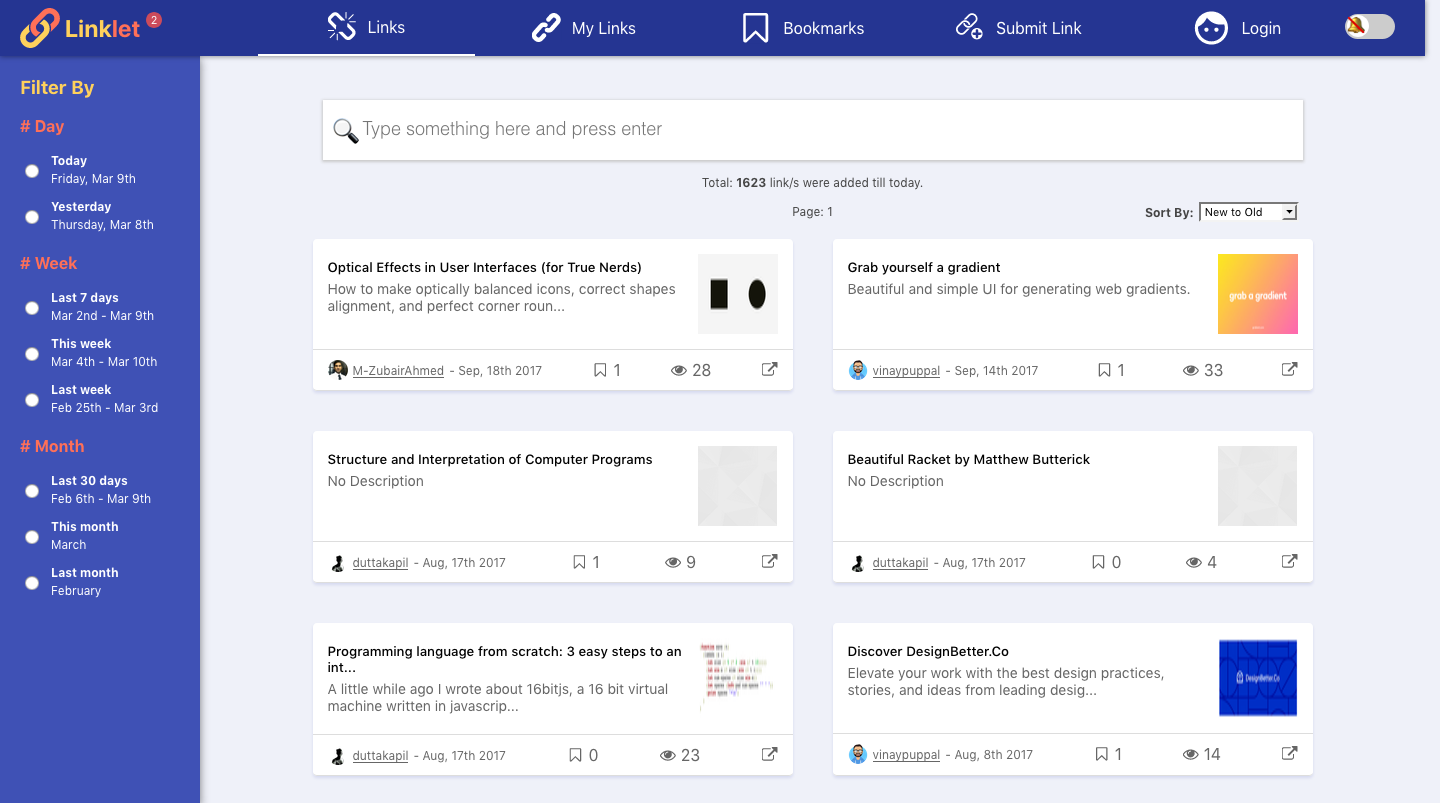
Task: Open external link for Structure and Interpretation card
Action: coord(769,561)
